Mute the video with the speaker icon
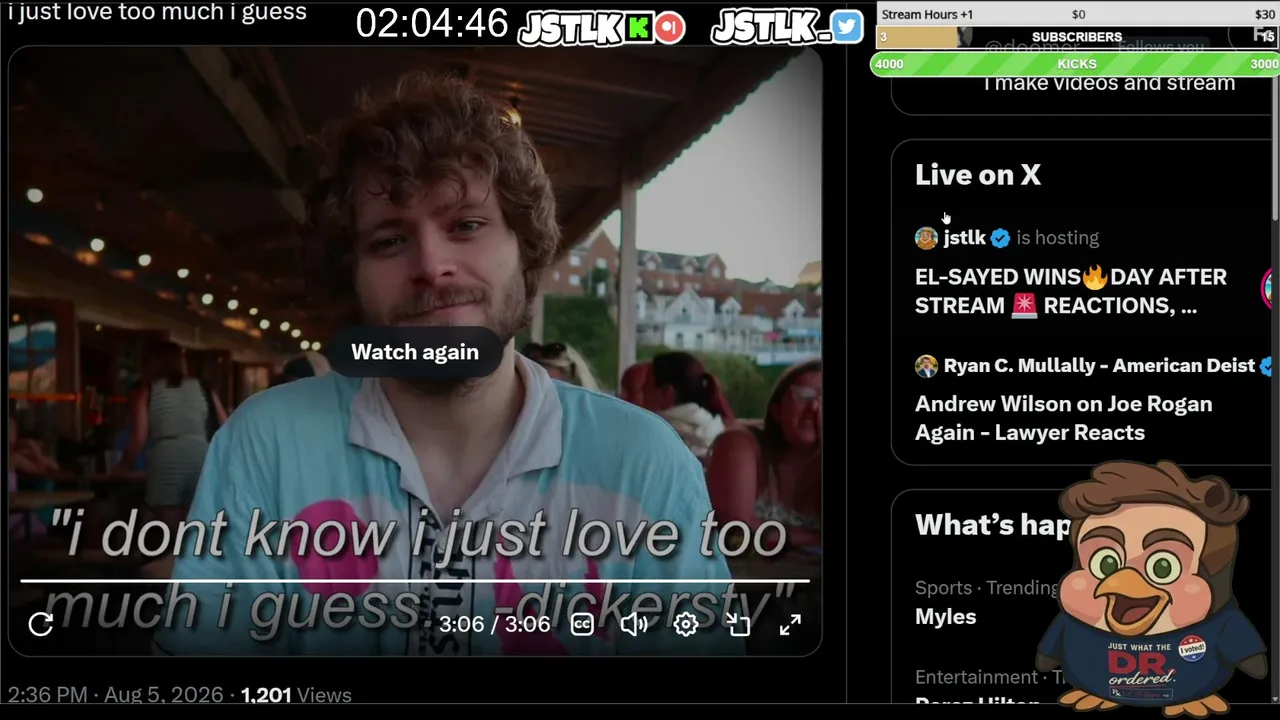The width and height of the screenshot is (1280, 720). coord(634,625)
